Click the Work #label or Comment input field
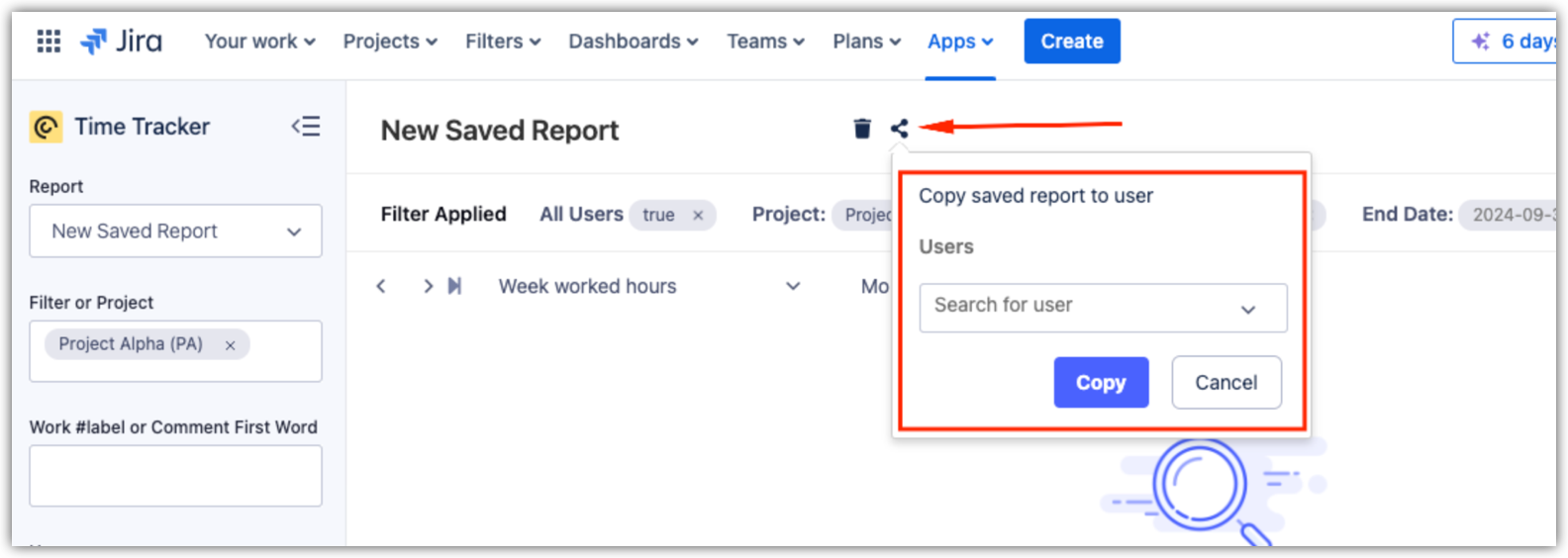The height and width of the screenshot is (558, 1568). coord(175,476)
